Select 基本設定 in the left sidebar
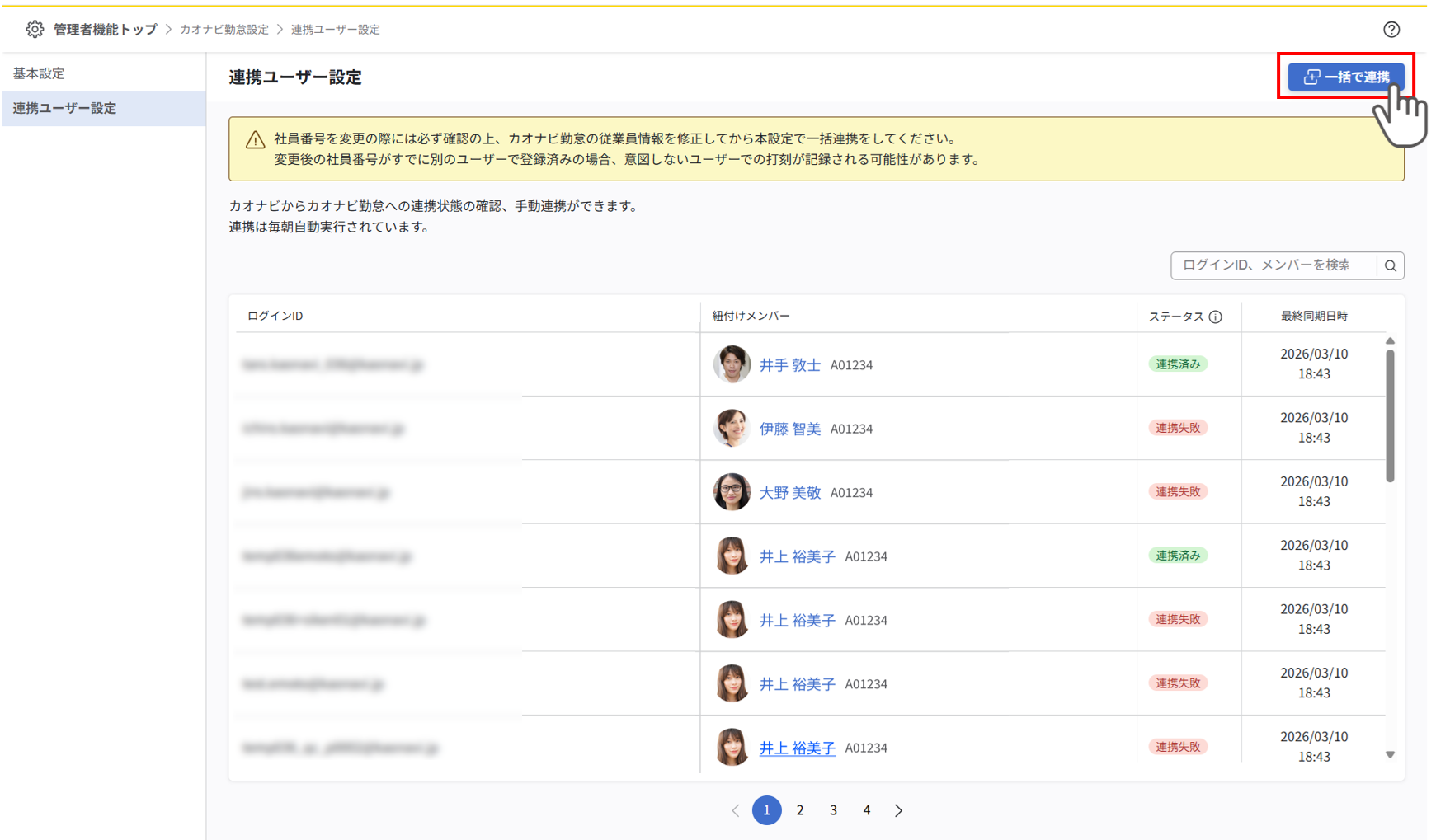This screenshot has width=1436, height=840. [37, 73]
